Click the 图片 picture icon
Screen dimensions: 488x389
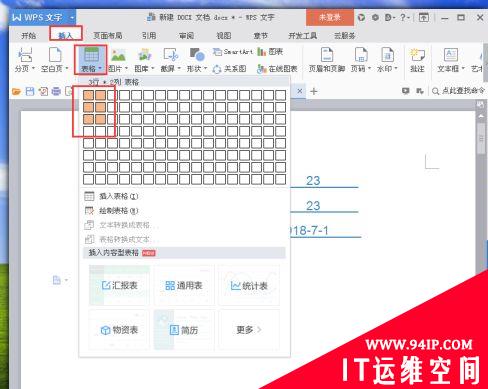coord(118,55)
